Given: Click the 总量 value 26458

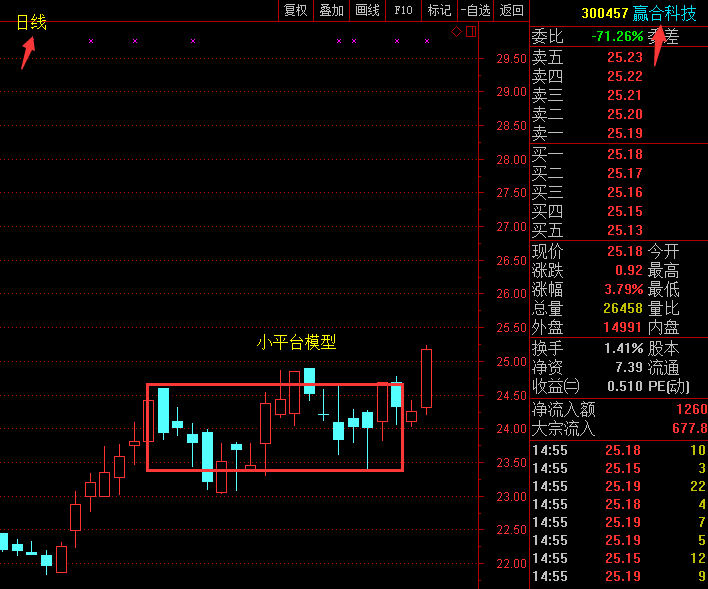Looking at the screenshot, I should [x=623, y=308].
